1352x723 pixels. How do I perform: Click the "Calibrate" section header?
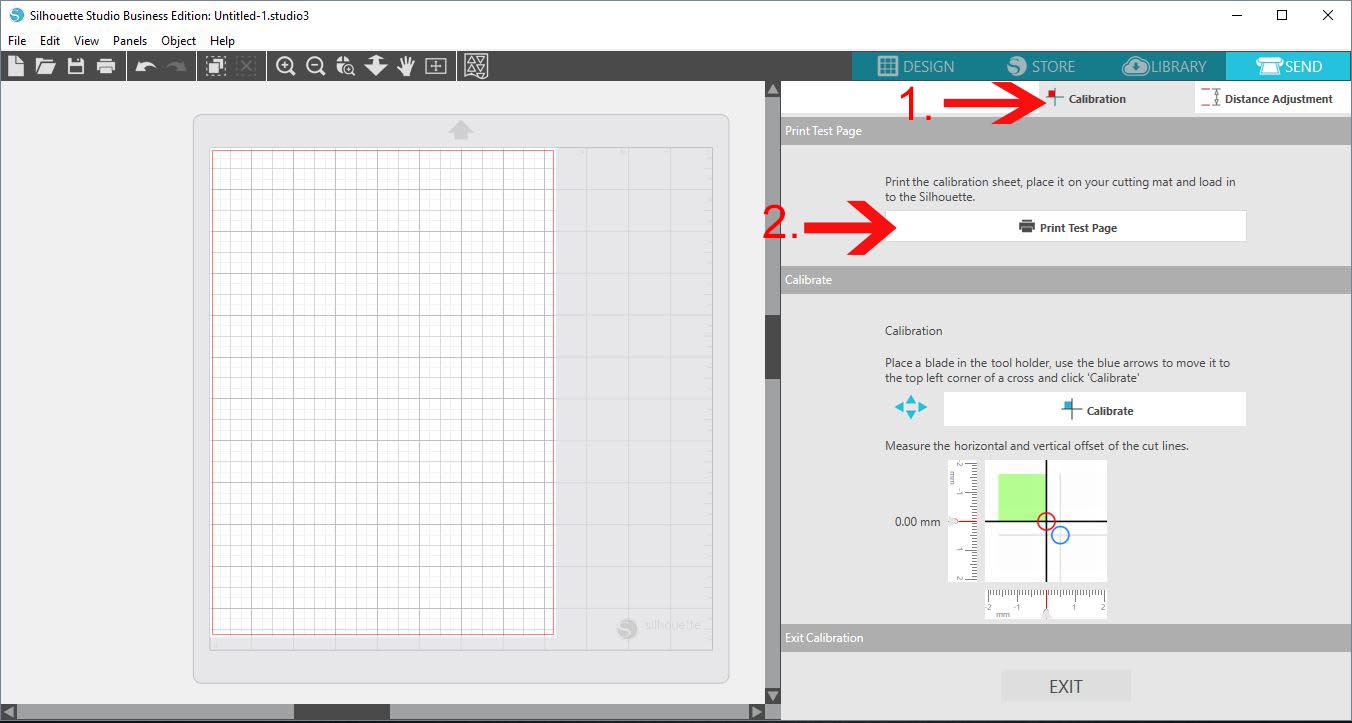1066,280
